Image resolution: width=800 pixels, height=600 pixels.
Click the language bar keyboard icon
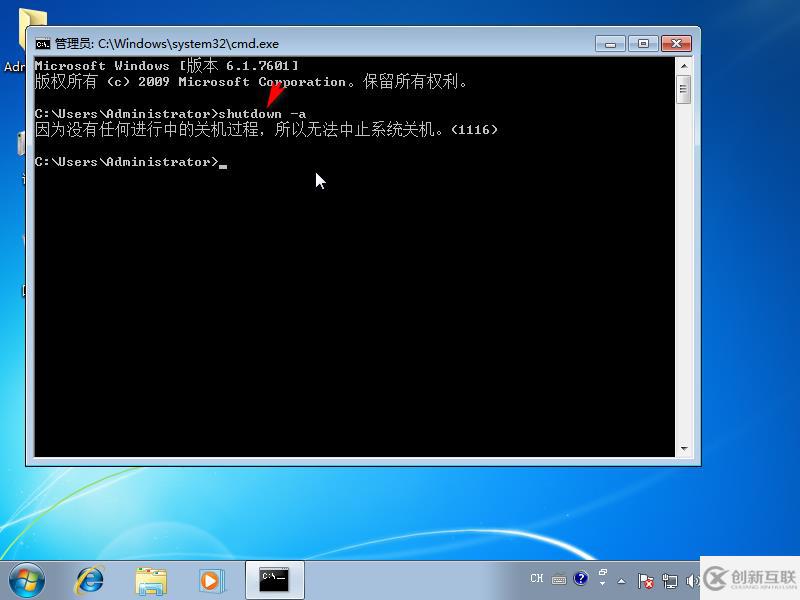click(559, 580)
